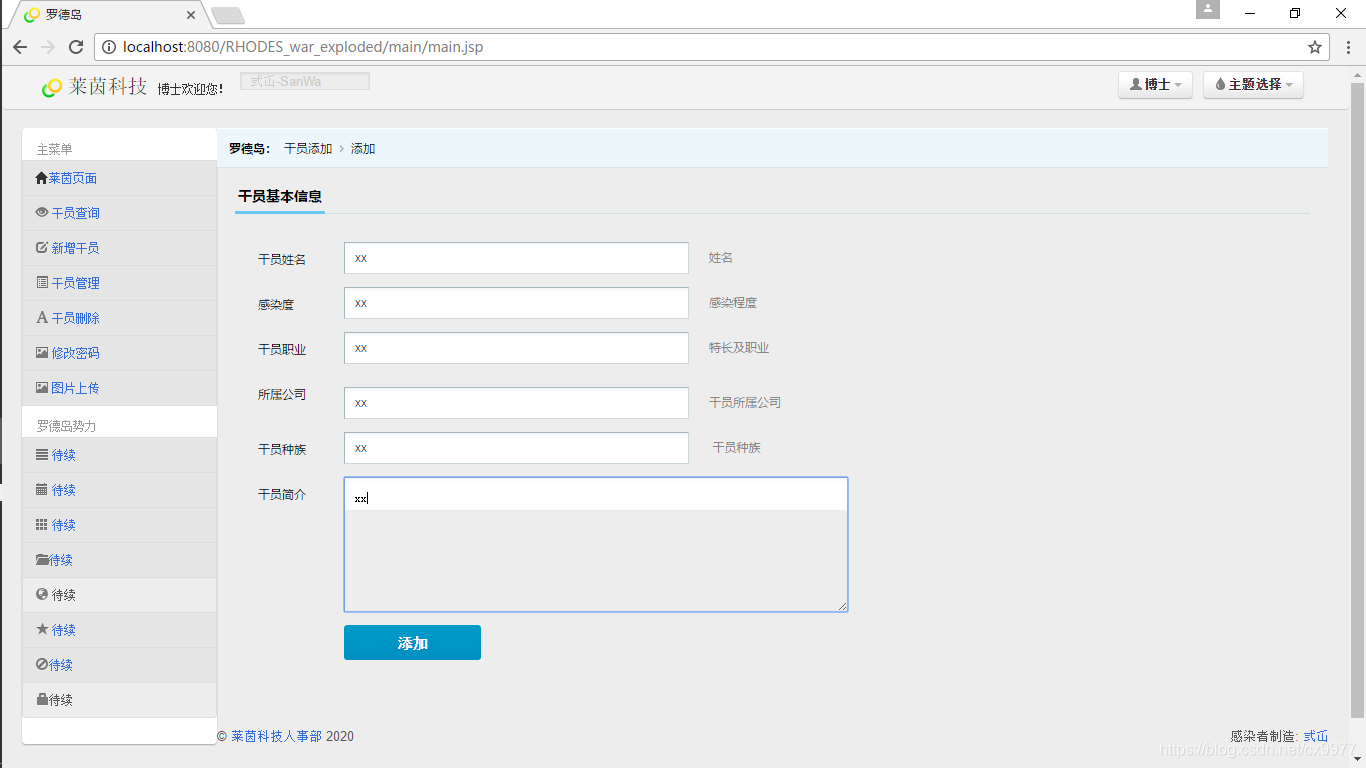Viewport: 1366px width, 768px height.
Task: Click the 干员添加 breadcrumb link
Action: coord(308,148)
